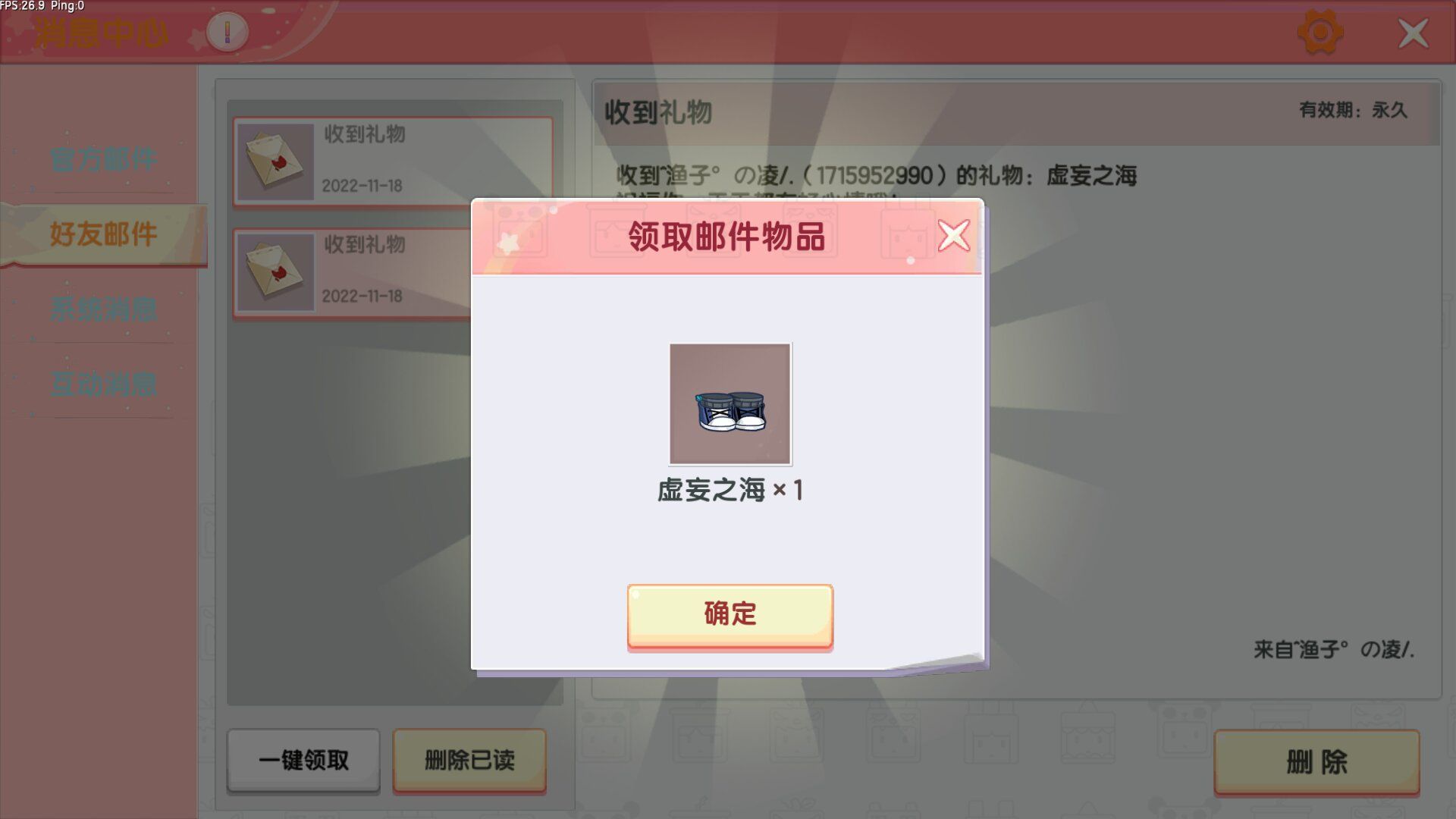Screen dimensions: 1456x819
Task: Click the 虚妄之海 shoes item icon
Action: click(x=730, y=403)
